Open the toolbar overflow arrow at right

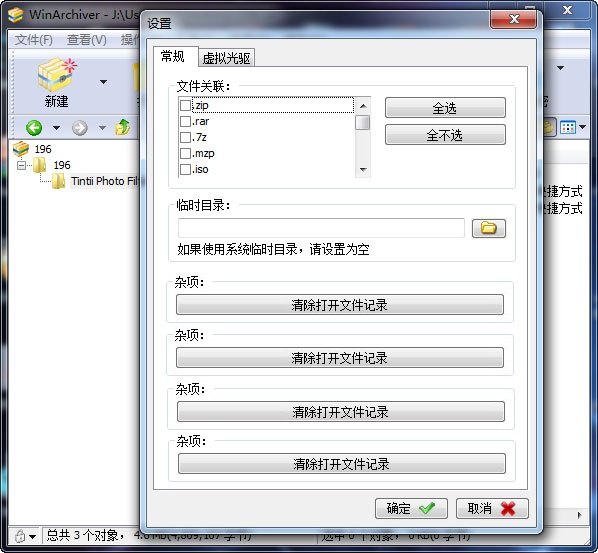560,68
